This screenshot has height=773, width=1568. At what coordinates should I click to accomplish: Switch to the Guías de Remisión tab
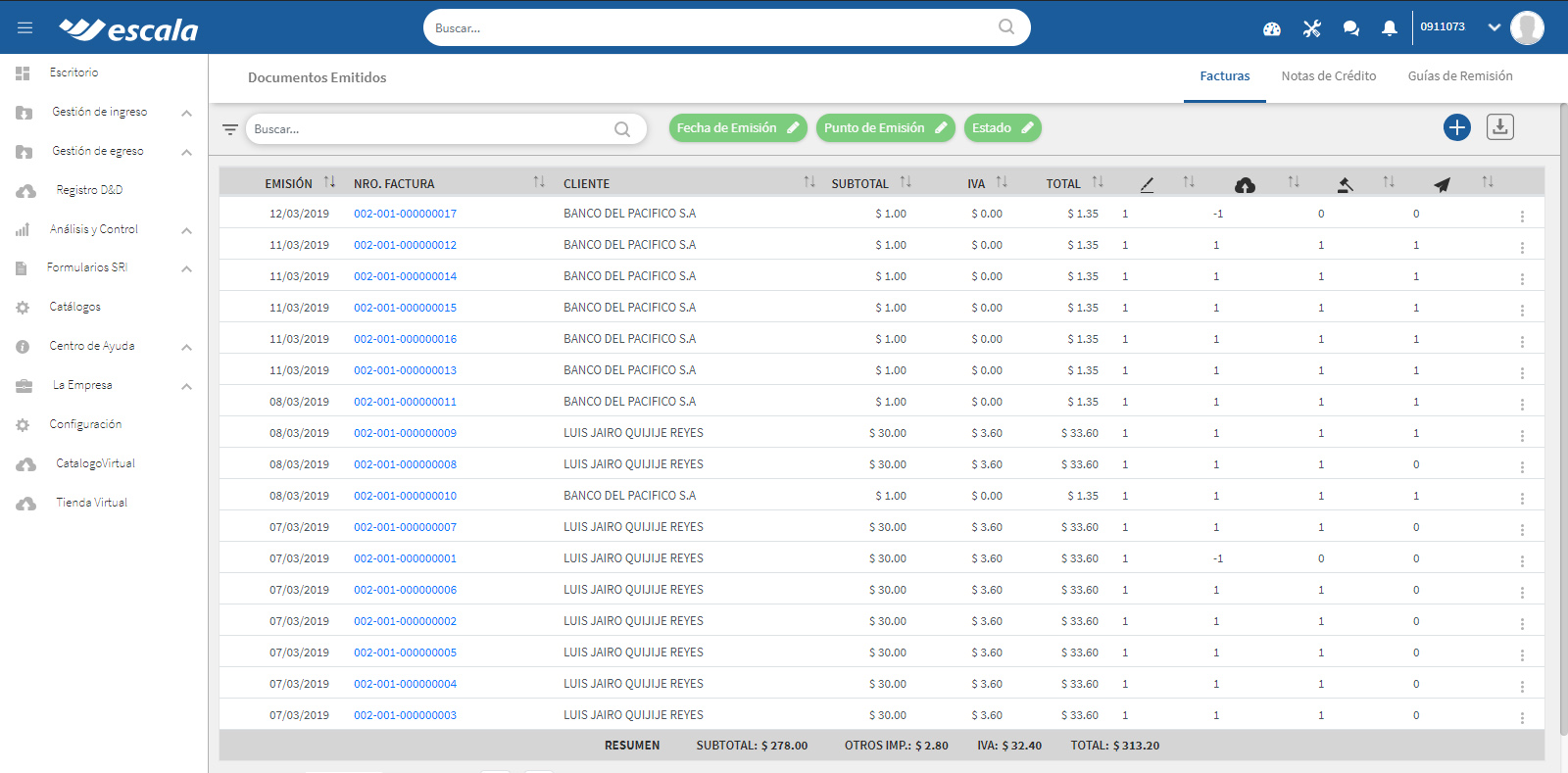(1460, 76)
